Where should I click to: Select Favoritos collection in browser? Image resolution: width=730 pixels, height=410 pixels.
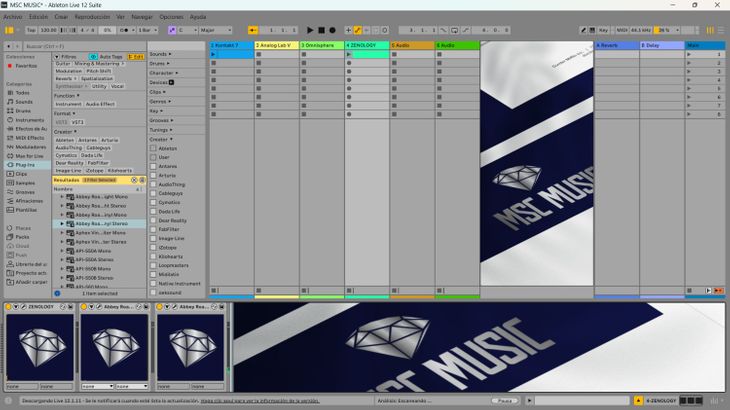pos(26,66)
